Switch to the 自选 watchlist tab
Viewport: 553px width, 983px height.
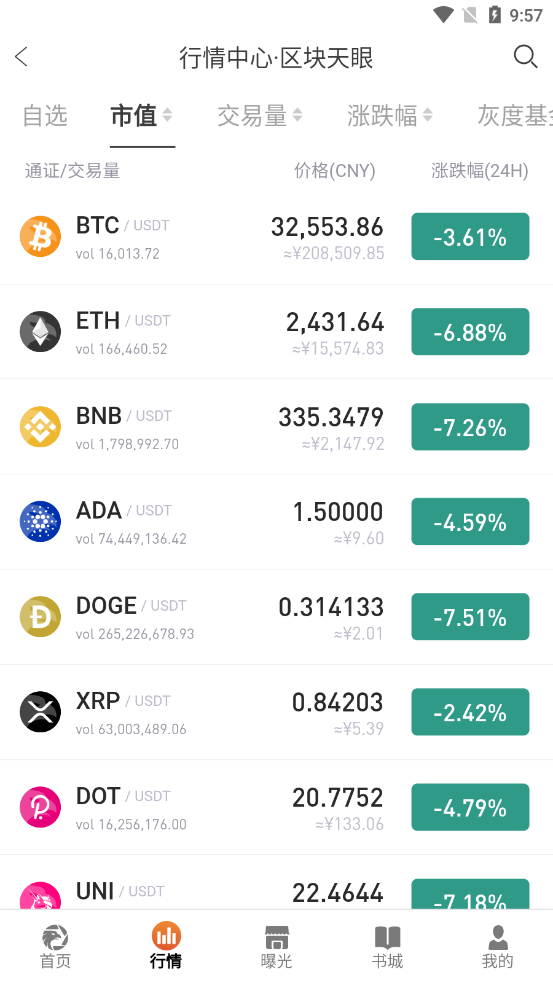[45, 116]
